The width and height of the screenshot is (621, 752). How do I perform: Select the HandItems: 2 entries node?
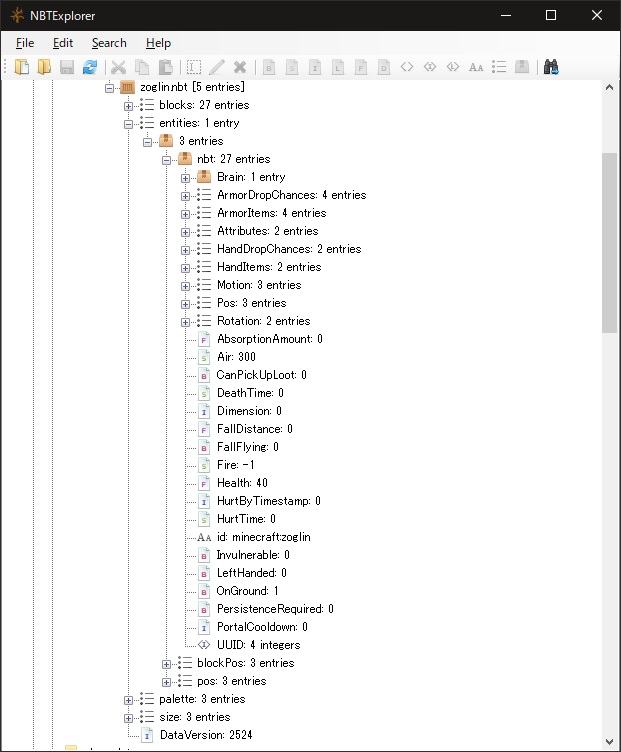pyautogui.click(x=269, y=267)
